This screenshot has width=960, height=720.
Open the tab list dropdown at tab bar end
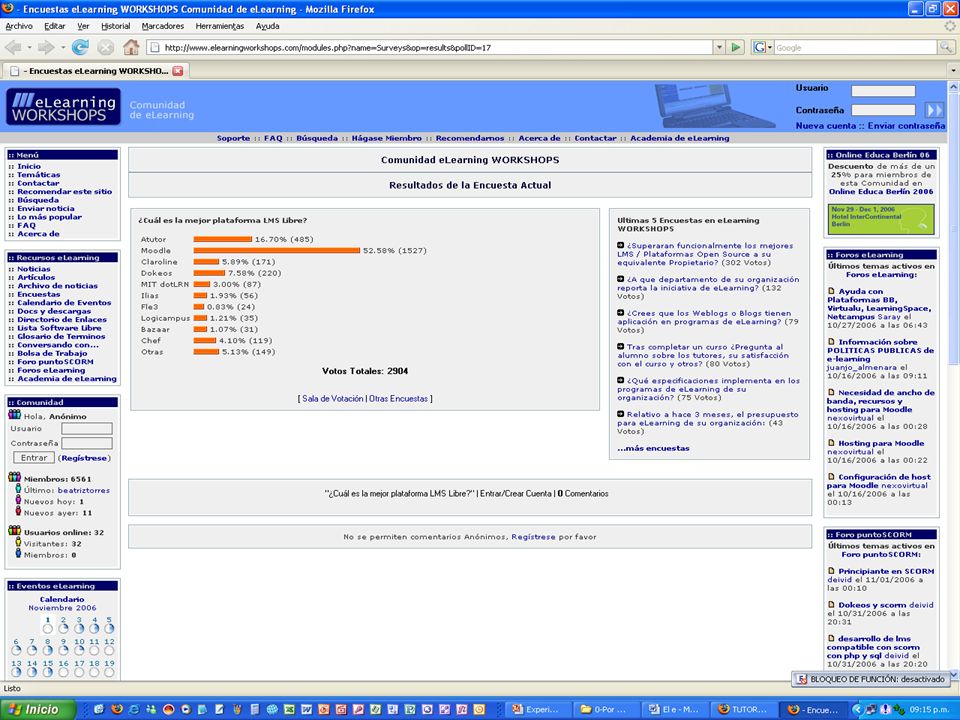pos(953,71)
